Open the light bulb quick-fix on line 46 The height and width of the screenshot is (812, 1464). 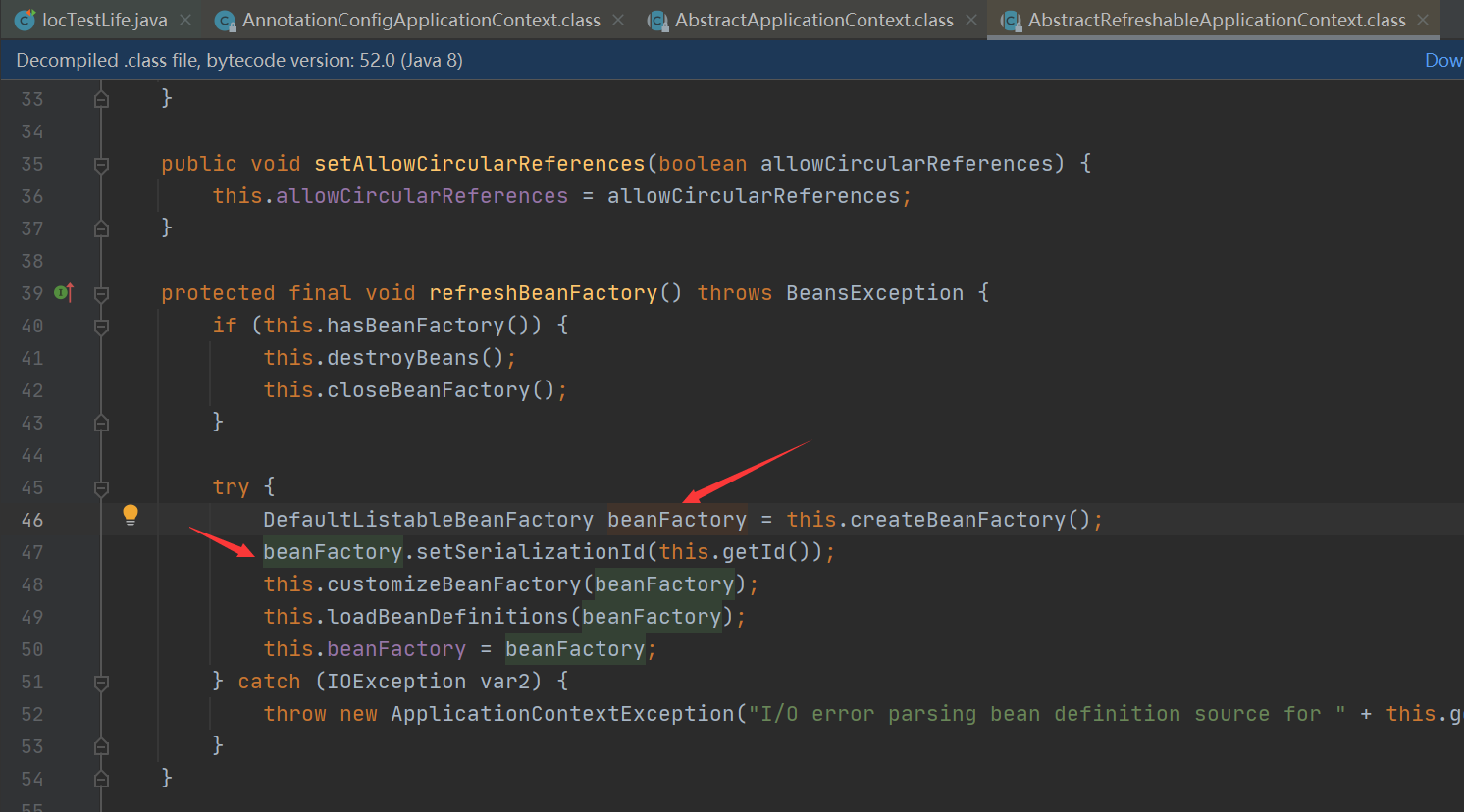pyautogui.click(x=130, y=515)
